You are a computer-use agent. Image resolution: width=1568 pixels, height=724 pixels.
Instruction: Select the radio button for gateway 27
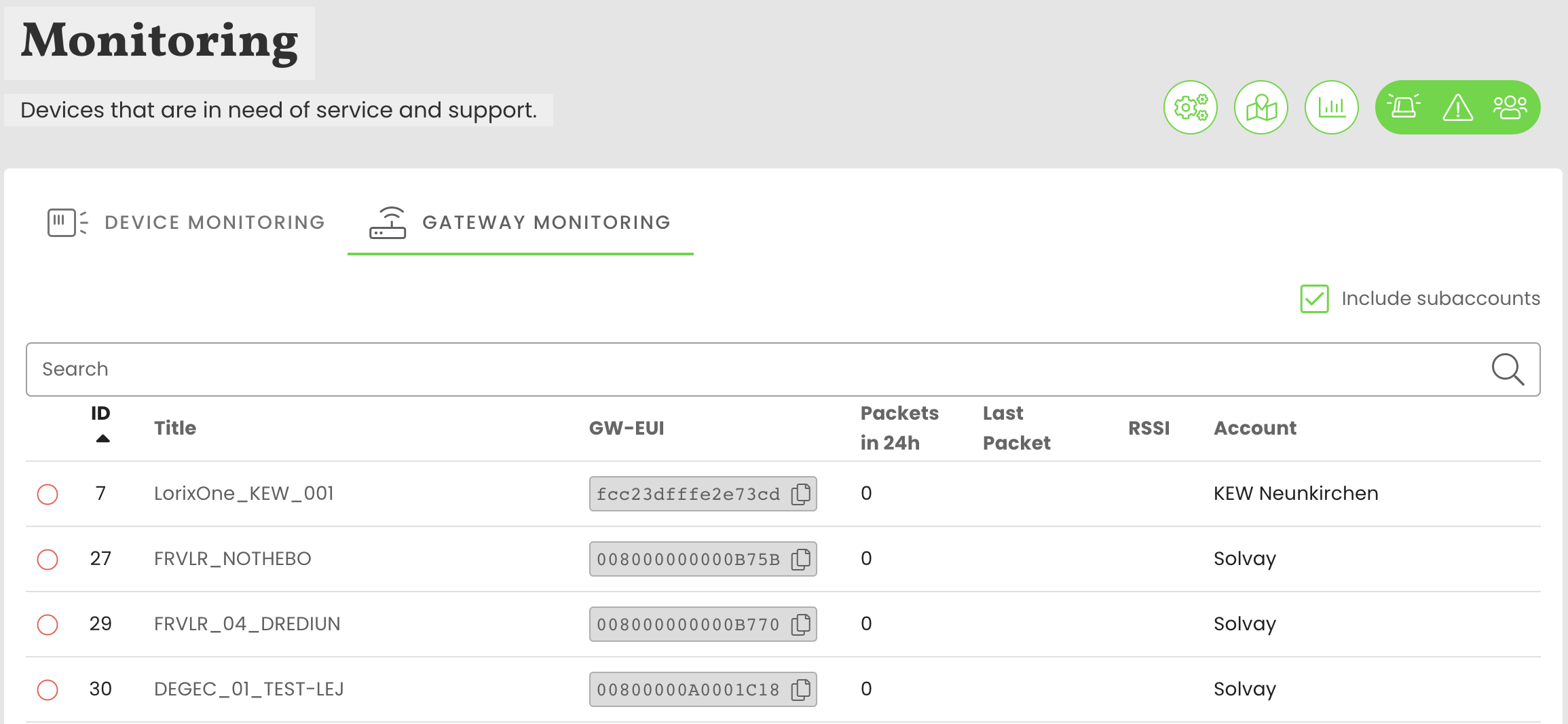pos(48,559)
